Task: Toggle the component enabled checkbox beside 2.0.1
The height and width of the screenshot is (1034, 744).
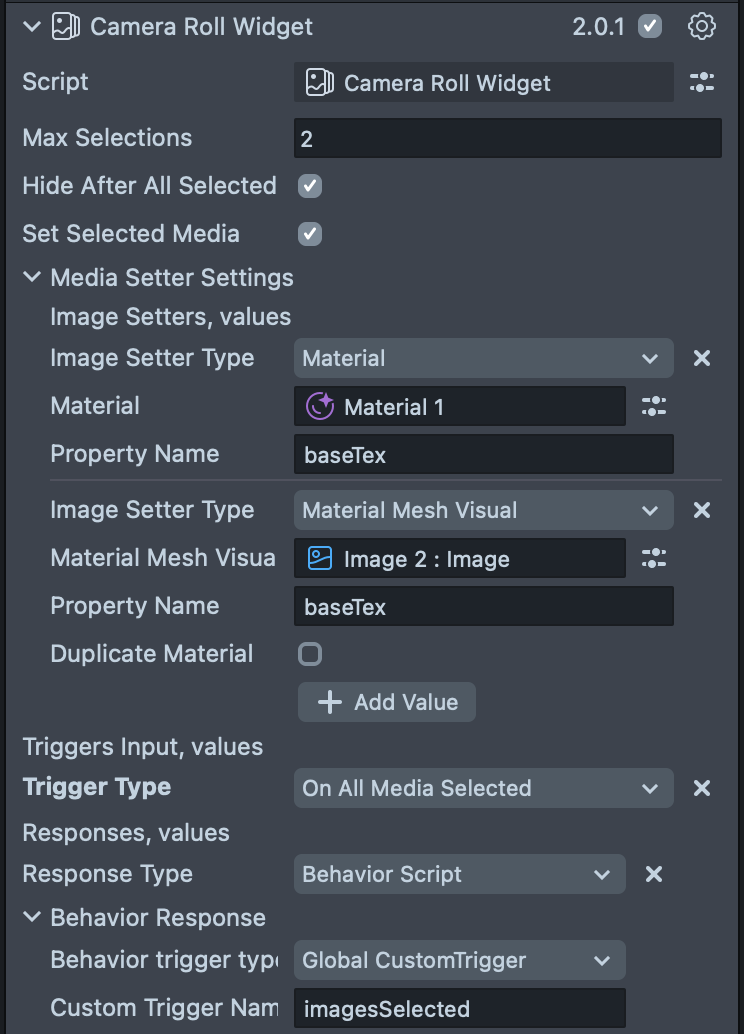Action: [650, 27]
